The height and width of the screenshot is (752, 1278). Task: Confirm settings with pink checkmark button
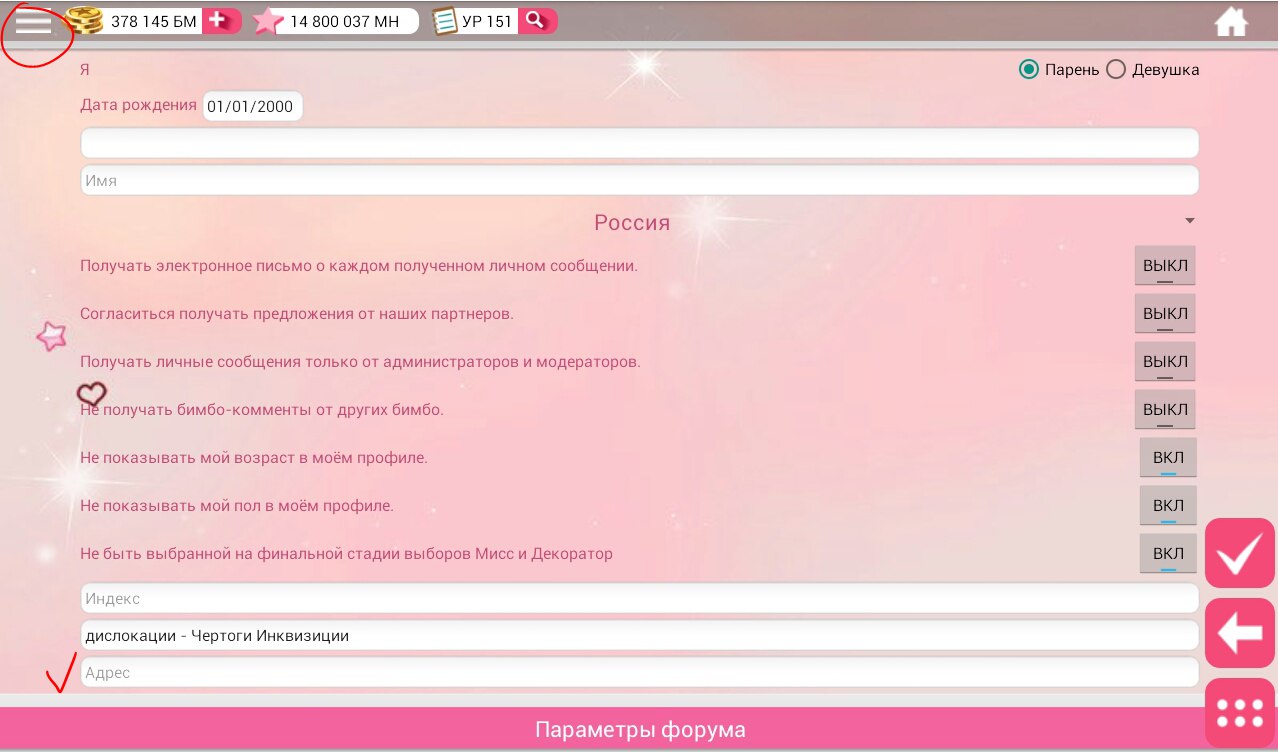[1239, 553]
